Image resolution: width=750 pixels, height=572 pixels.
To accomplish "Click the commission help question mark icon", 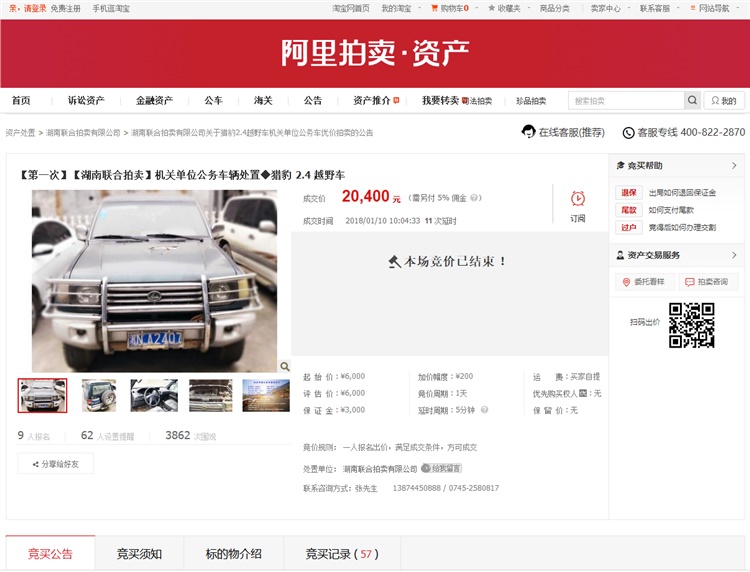I will tap(474, 198).
